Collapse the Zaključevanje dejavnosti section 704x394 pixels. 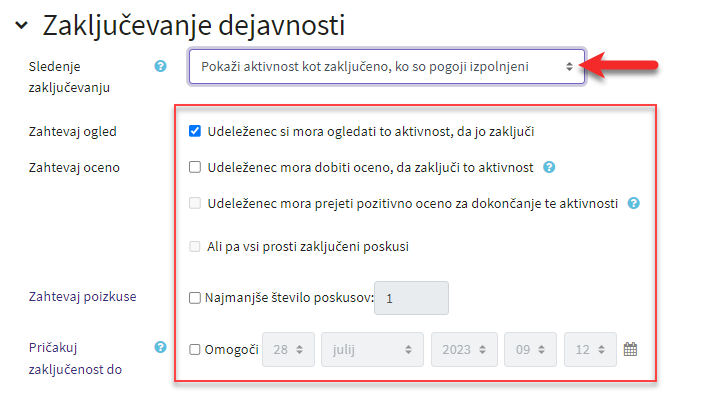coord(21,25)
